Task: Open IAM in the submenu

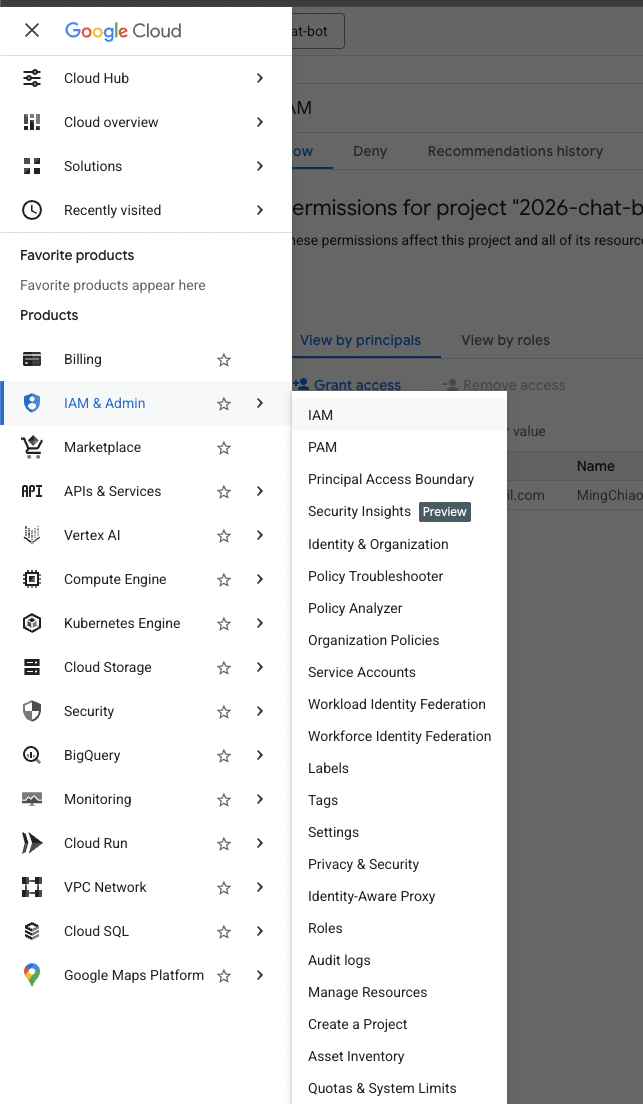Action: coord(399,415)
